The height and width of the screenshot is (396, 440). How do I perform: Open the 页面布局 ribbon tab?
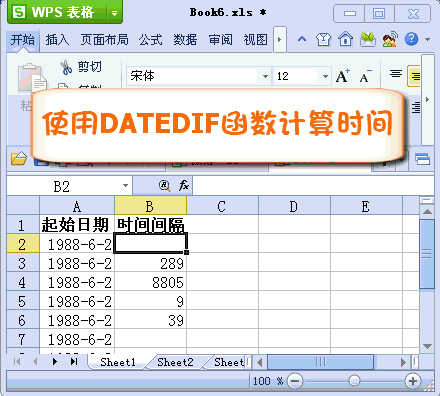[x=105, y=40]
